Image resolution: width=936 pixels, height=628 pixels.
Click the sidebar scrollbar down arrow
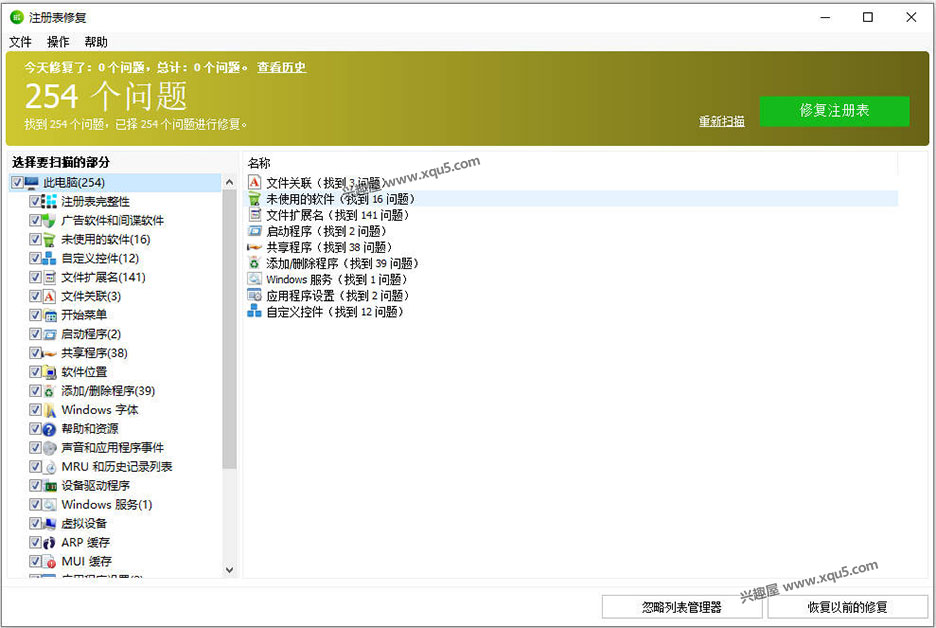point(231,568)
